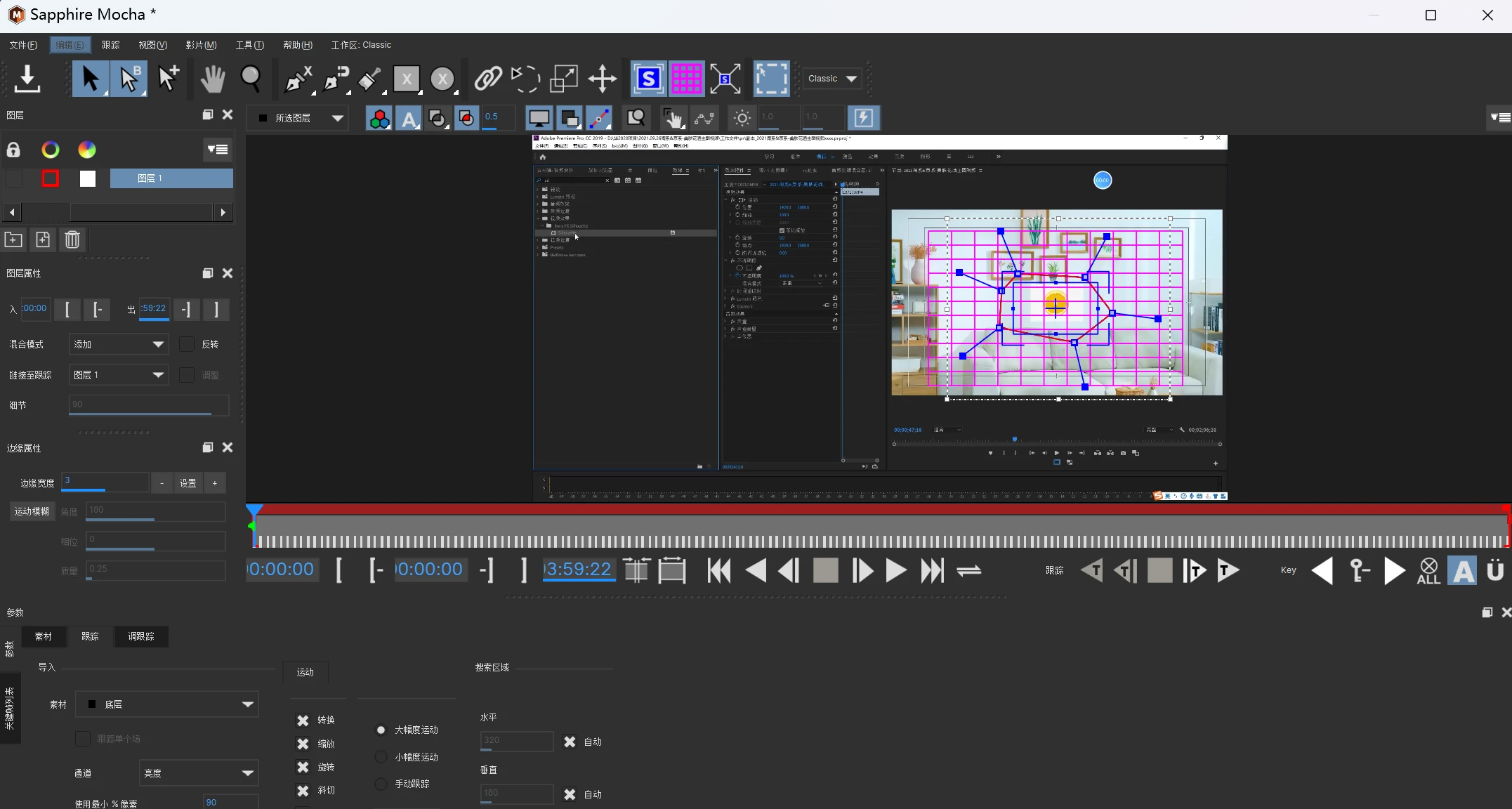Select 小幅度运动 radio button

[381, 757]
